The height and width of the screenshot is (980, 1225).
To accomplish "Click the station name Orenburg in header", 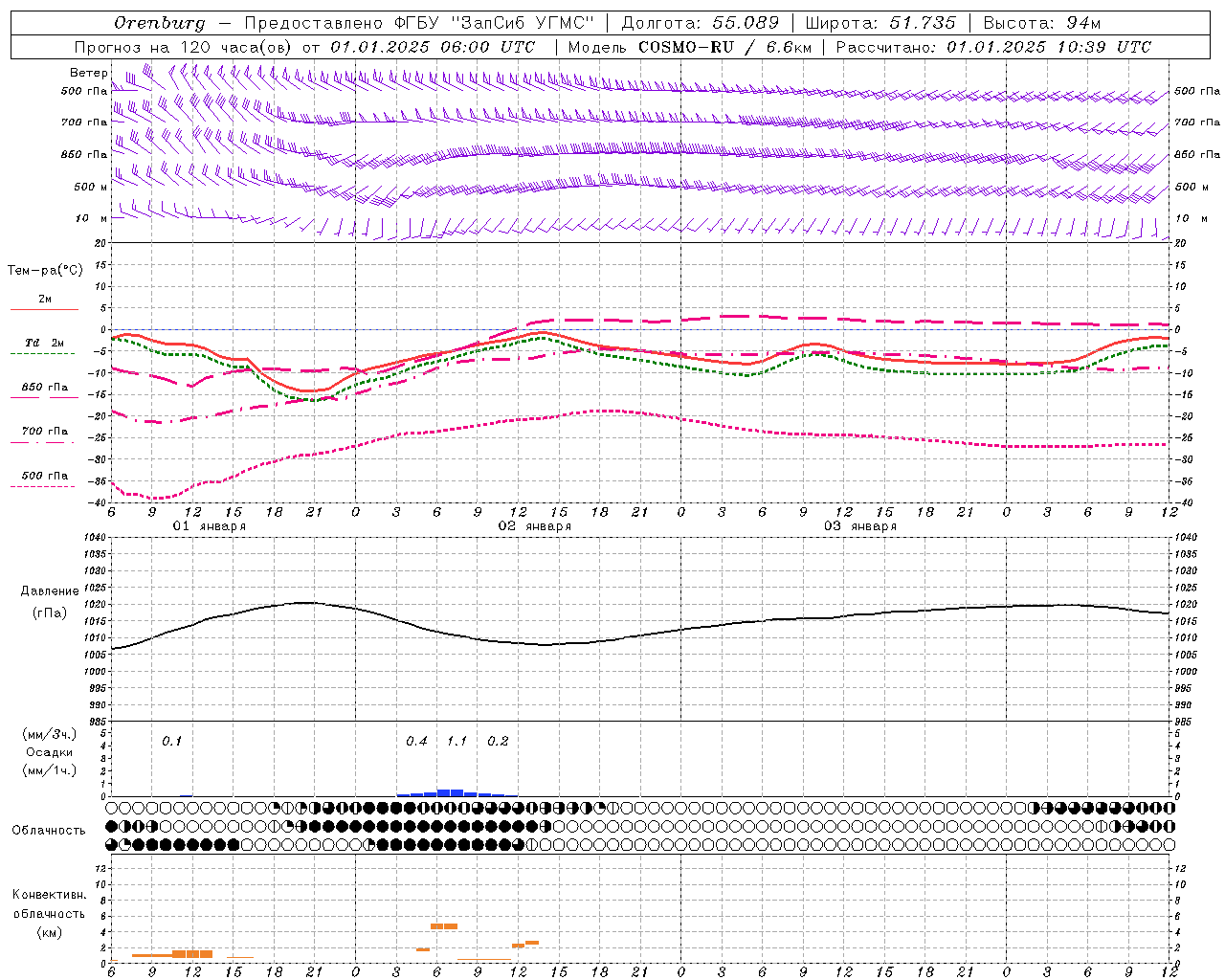I will point(160,23).
